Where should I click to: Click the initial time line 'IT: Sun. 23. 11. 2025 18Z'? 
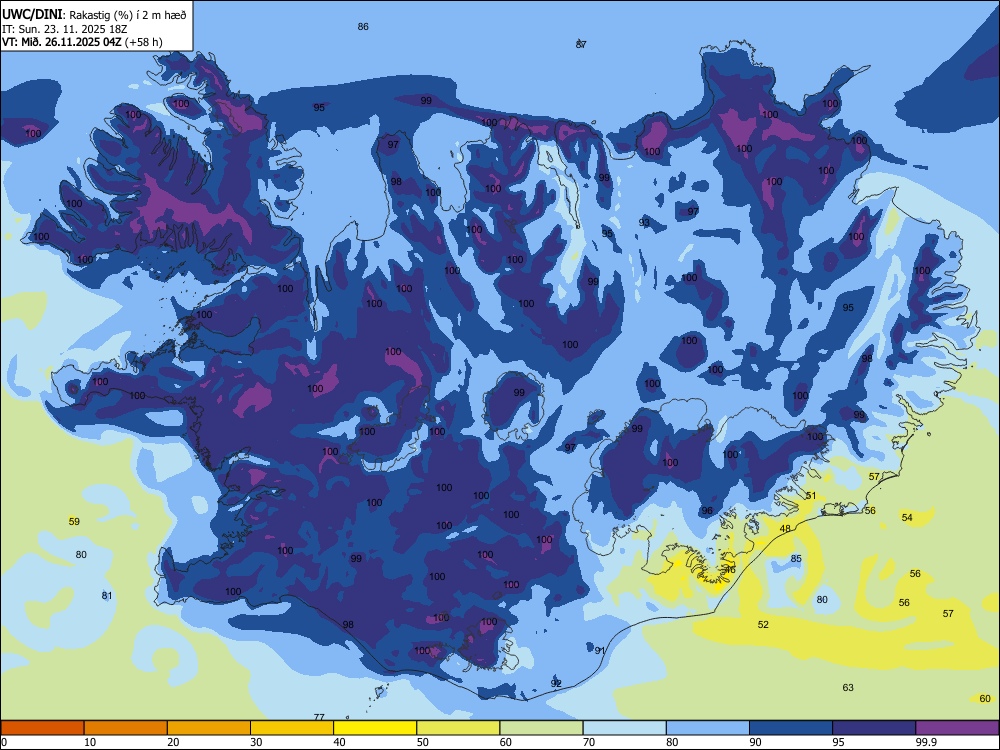click(64, 29)
